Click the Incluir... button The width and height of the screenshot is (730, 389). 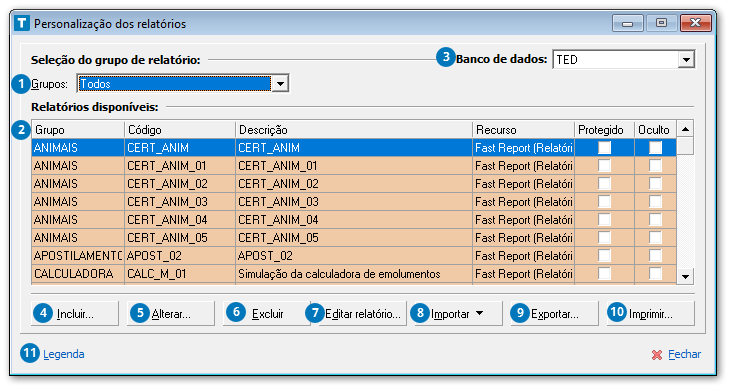[75, 314]
